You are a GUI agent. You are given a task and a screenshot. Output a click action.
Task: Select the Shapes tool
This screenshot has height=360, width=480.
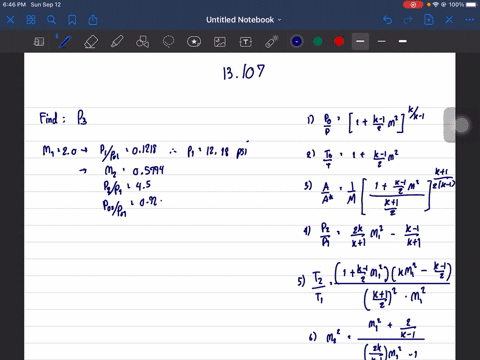coord(142,42)
